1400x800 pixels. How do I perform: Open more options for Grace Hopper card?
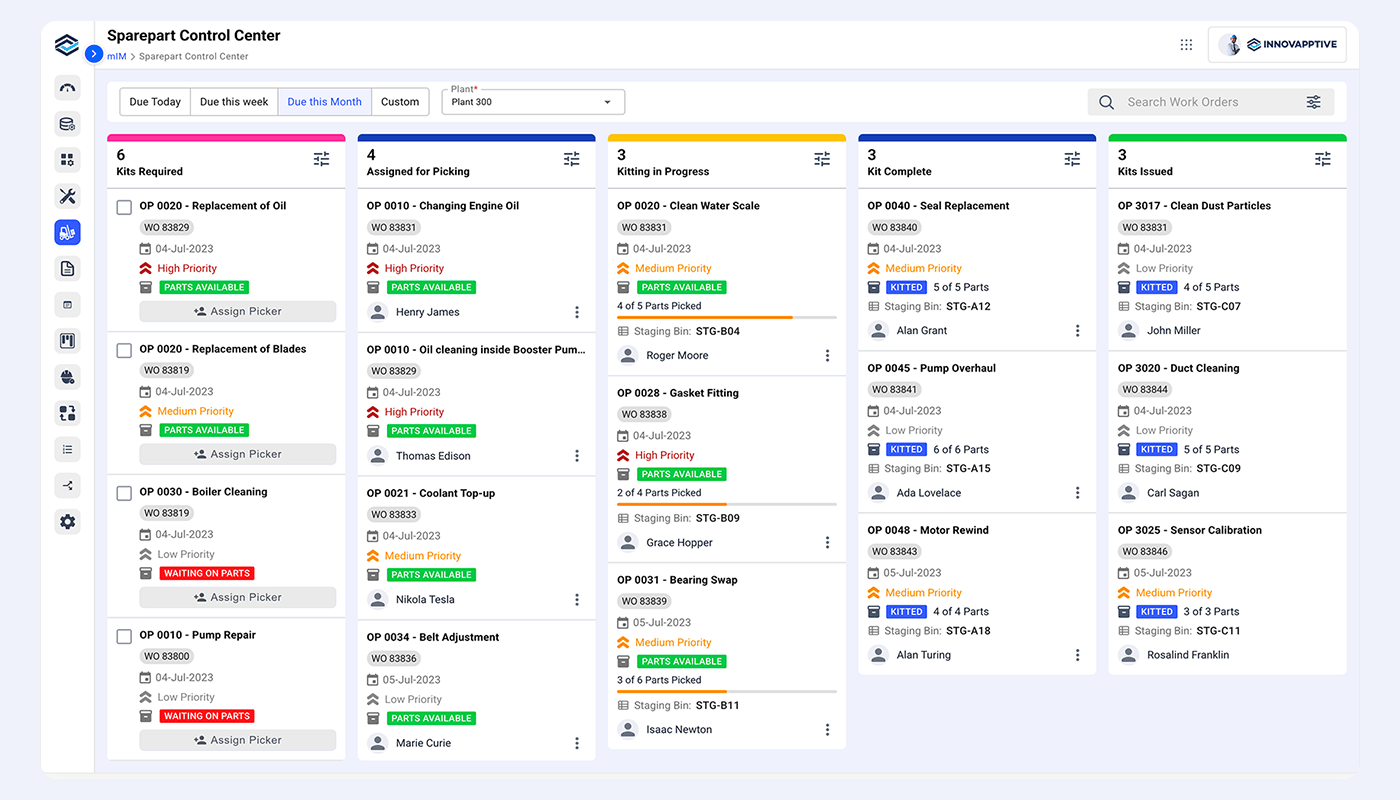[x=827, y=543]
